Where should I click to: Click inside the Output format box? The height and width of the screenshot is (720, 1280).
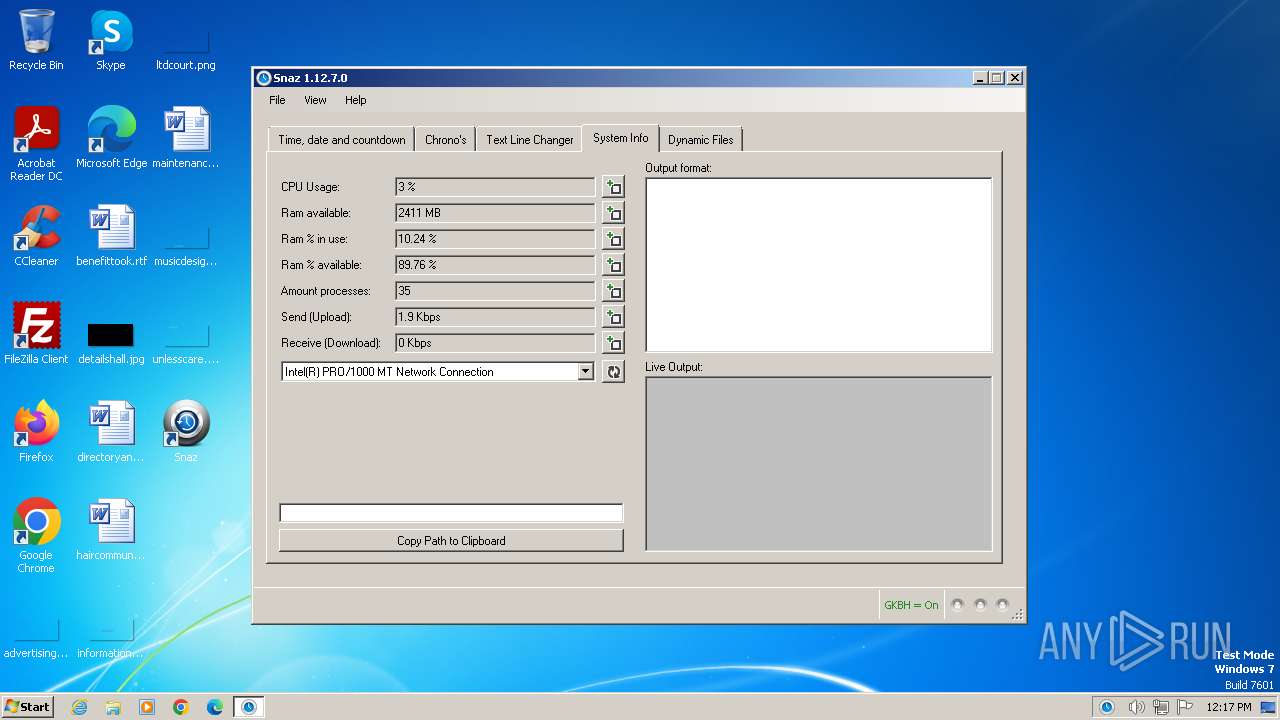pyautogui.click(x=819, y=265)
